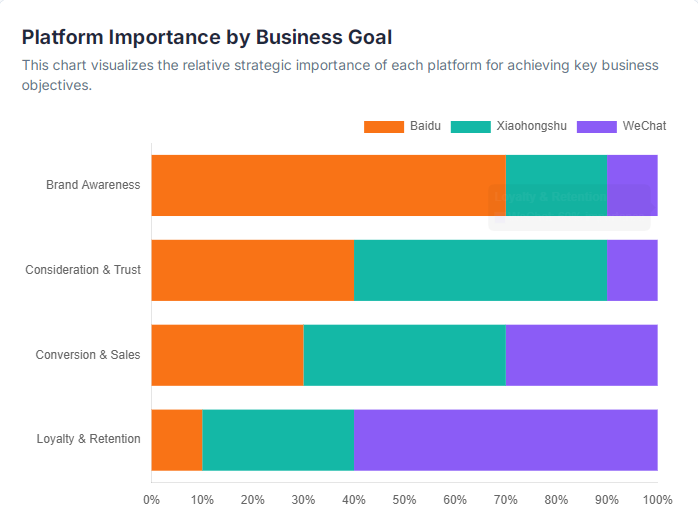The width and height of the screenshot is (698, 528).
Task: Select Xiaohongshu segment of Loyalty & Retention bar
Action: tap(278, 440)
